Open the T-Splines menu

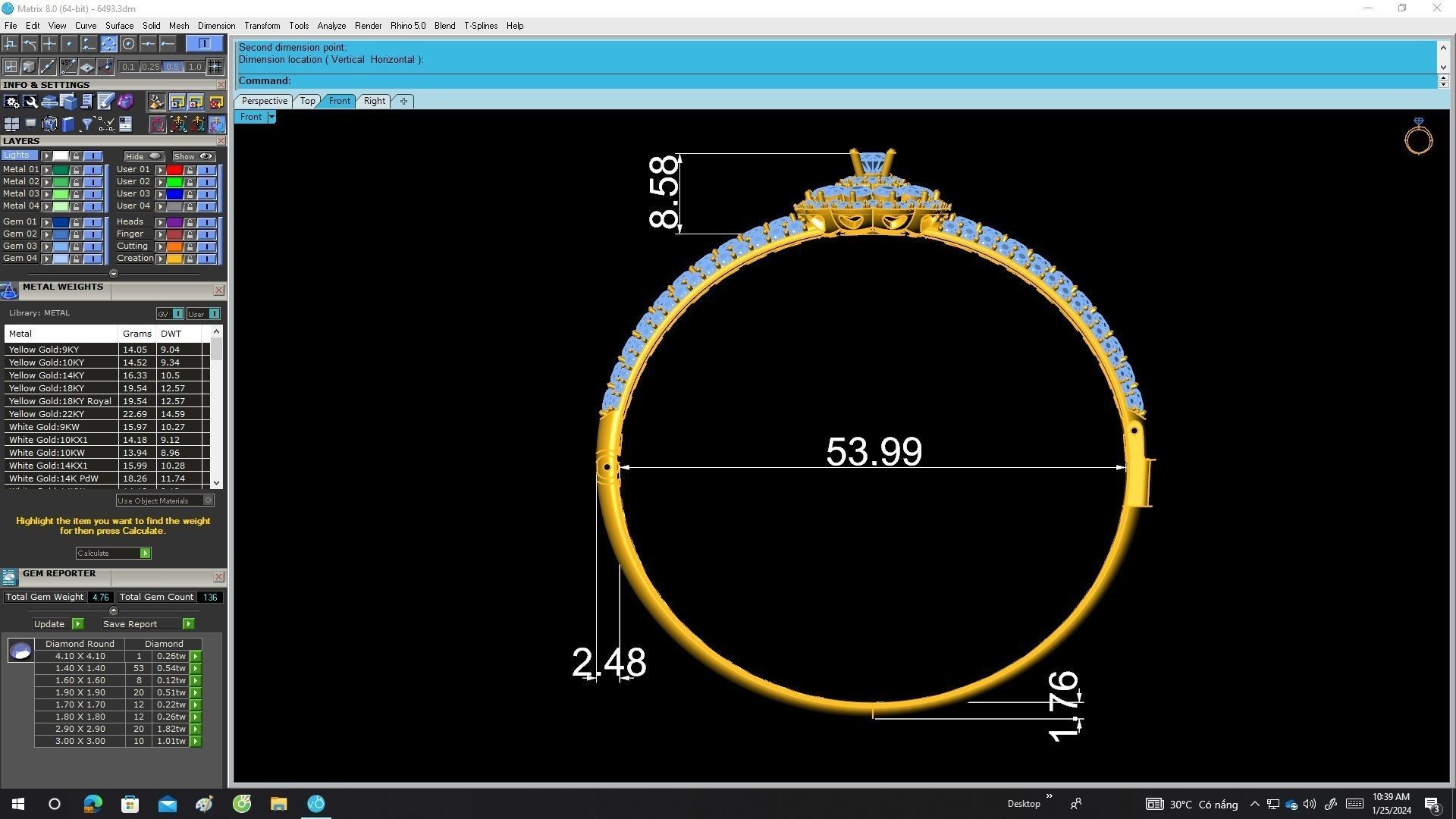click(481, 26)
